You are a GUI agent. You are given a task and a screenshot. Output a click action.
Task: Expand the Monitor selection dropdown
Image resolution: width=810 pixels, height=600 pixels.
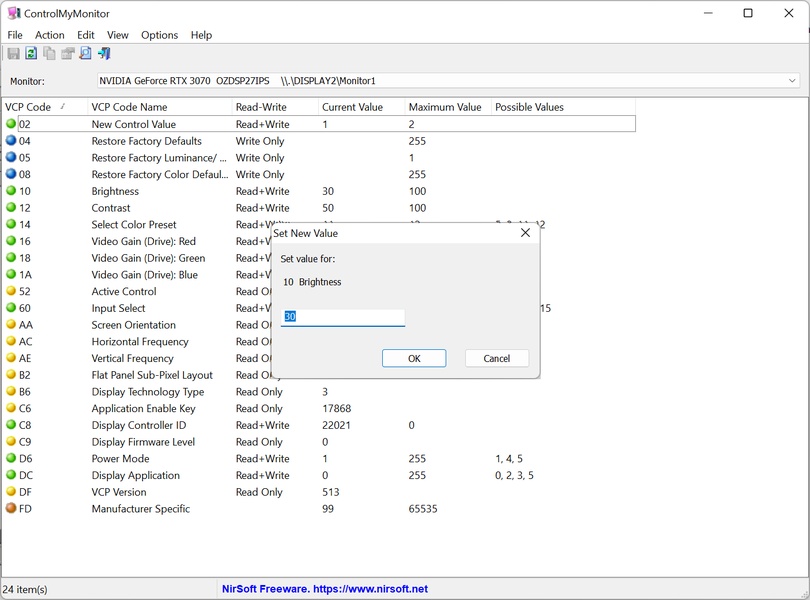pos(792,81)
